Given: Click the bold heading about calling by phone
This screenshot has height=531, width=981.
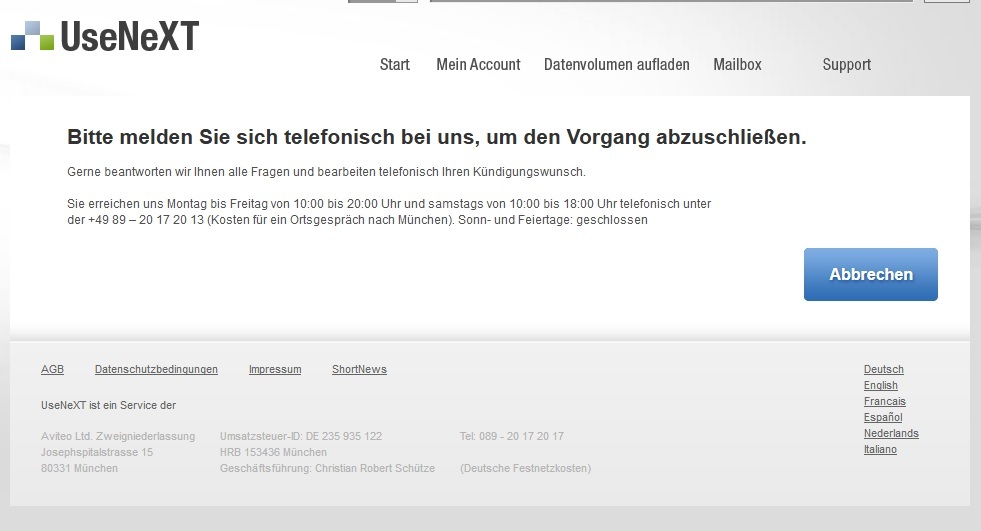Looking at the screenshot, I should click(436, 137).
